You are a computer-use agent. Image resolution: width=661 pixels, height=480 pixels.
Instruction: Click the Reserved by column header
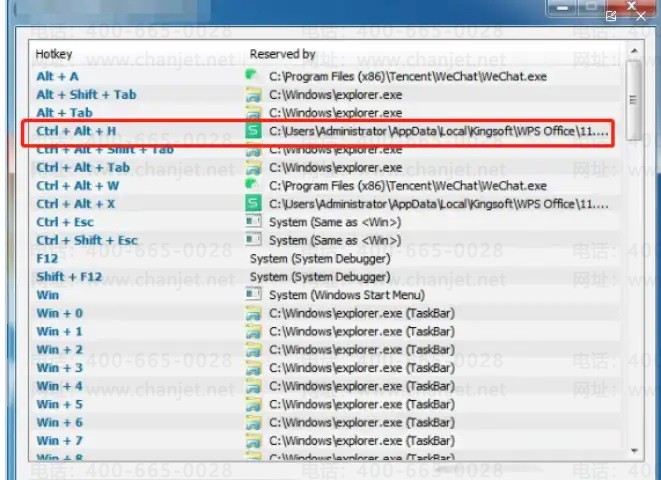click(282, 54)
